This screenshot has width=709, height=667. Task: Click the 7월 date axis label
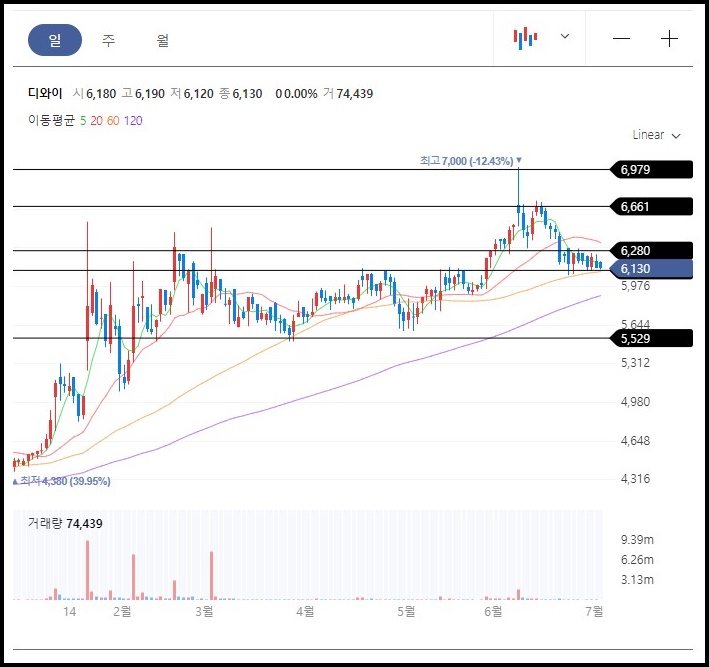[594, 611]
